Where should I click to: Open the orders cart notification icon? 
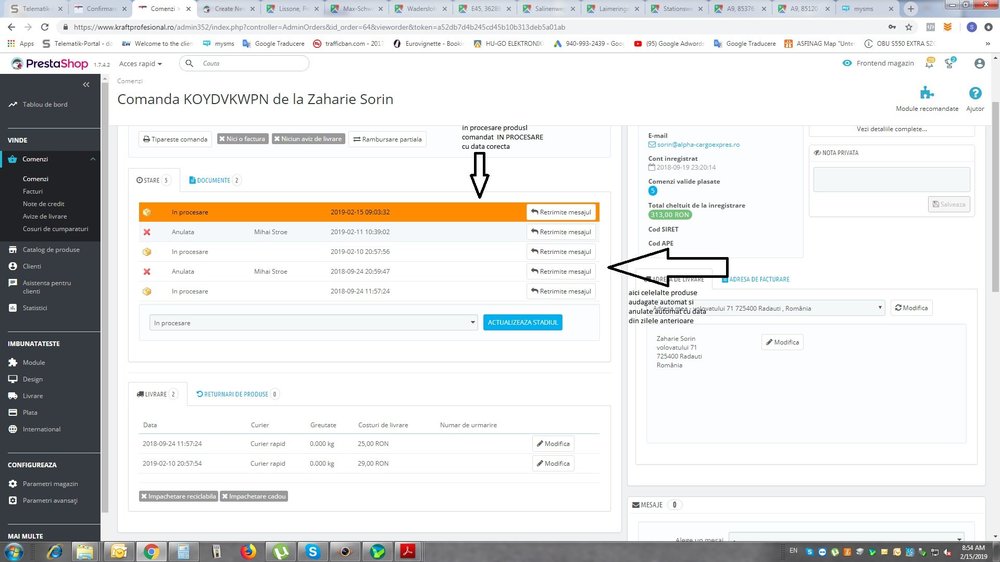click(x=950, y=63)
